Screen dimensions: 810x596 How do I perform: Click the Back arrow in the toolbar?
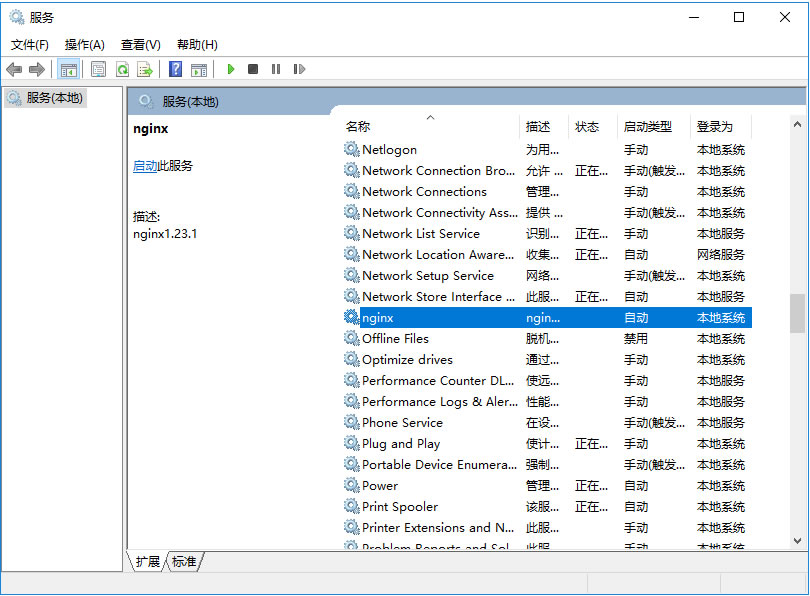point(14,69)
